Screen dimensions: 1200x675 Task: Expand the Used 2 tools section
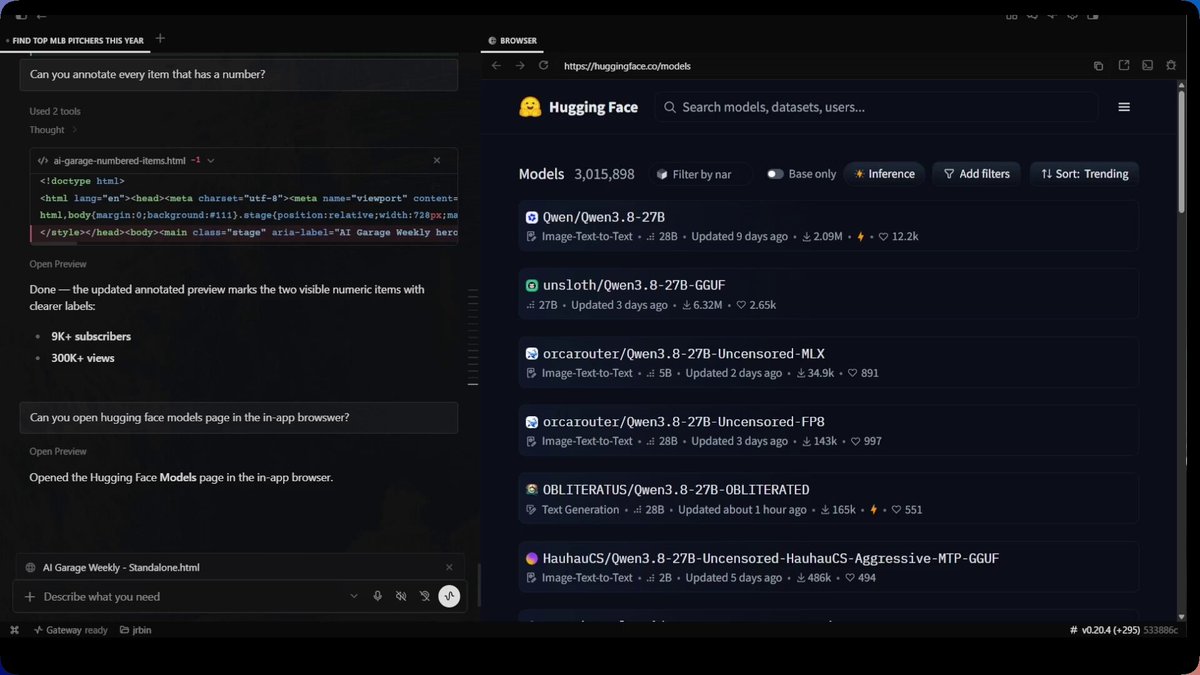pos(55,111)
